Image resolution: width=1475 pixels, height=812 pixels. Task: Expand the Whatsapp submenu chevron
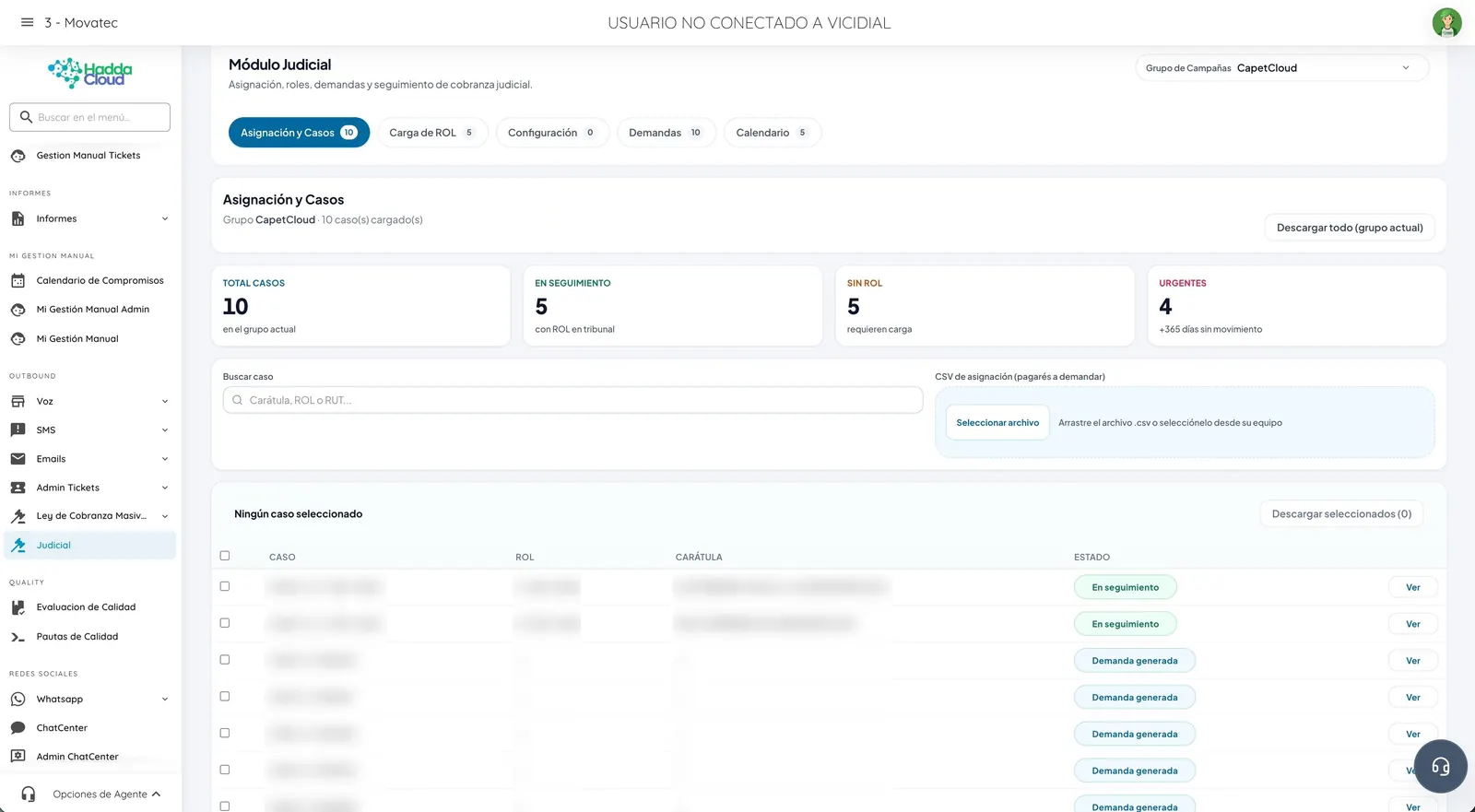click(165, 700)
